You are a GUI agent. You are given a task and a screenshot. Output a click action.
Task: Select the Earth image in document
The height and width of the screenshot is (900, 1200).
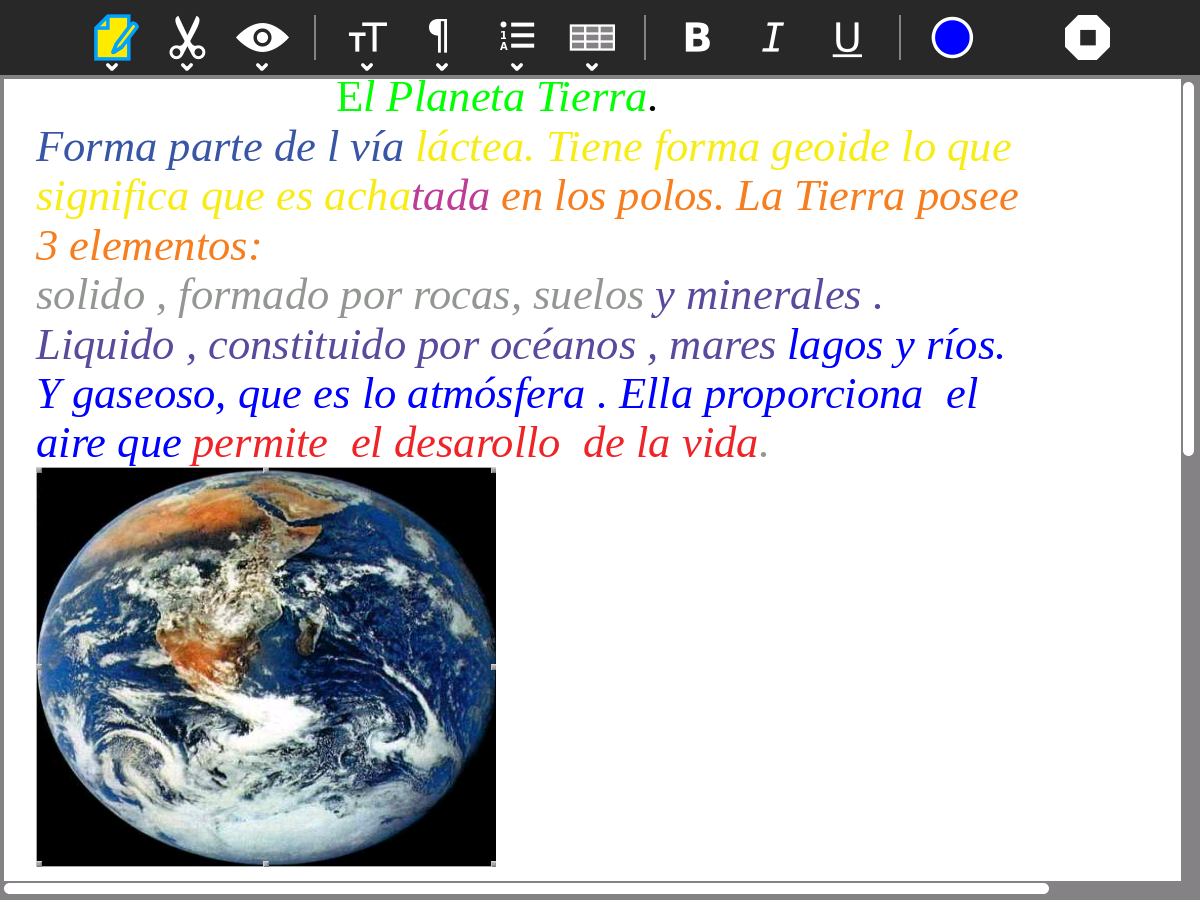[x=266, y=666]
